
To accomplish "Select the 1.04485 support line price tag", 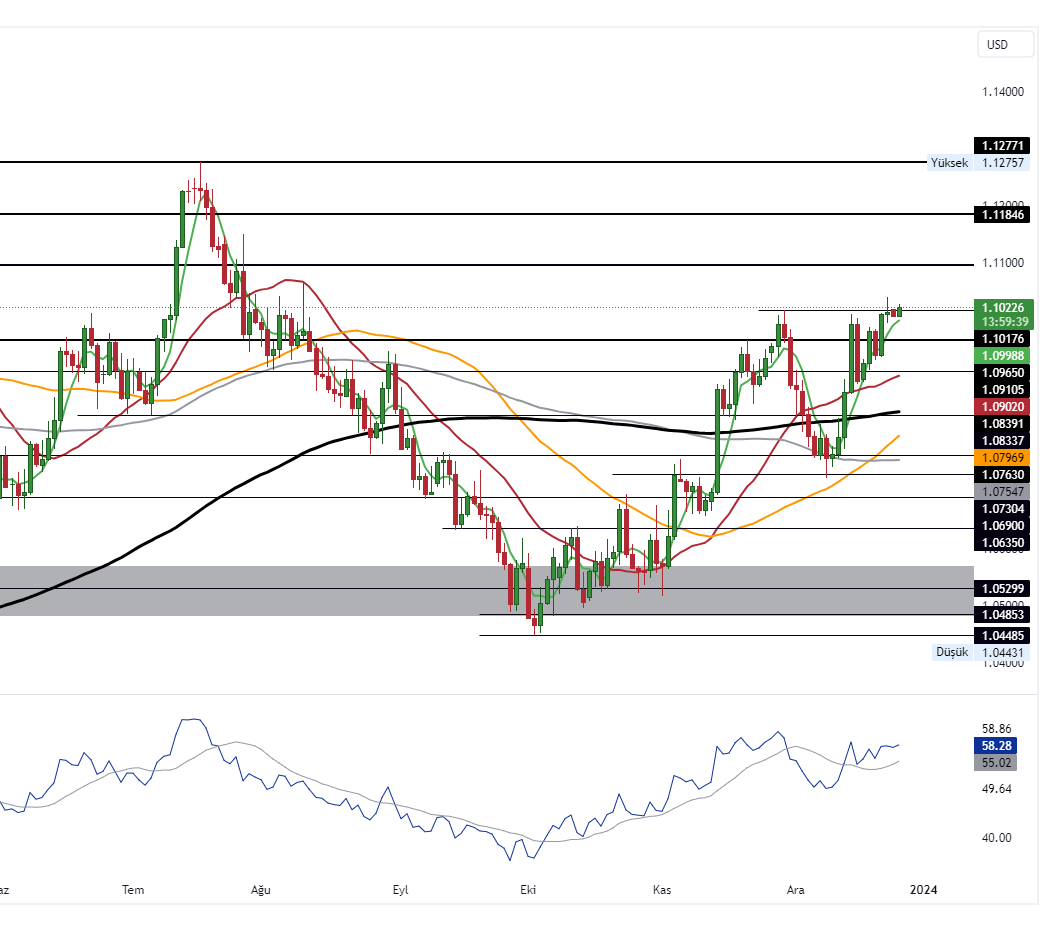I will pos(1004,635).
